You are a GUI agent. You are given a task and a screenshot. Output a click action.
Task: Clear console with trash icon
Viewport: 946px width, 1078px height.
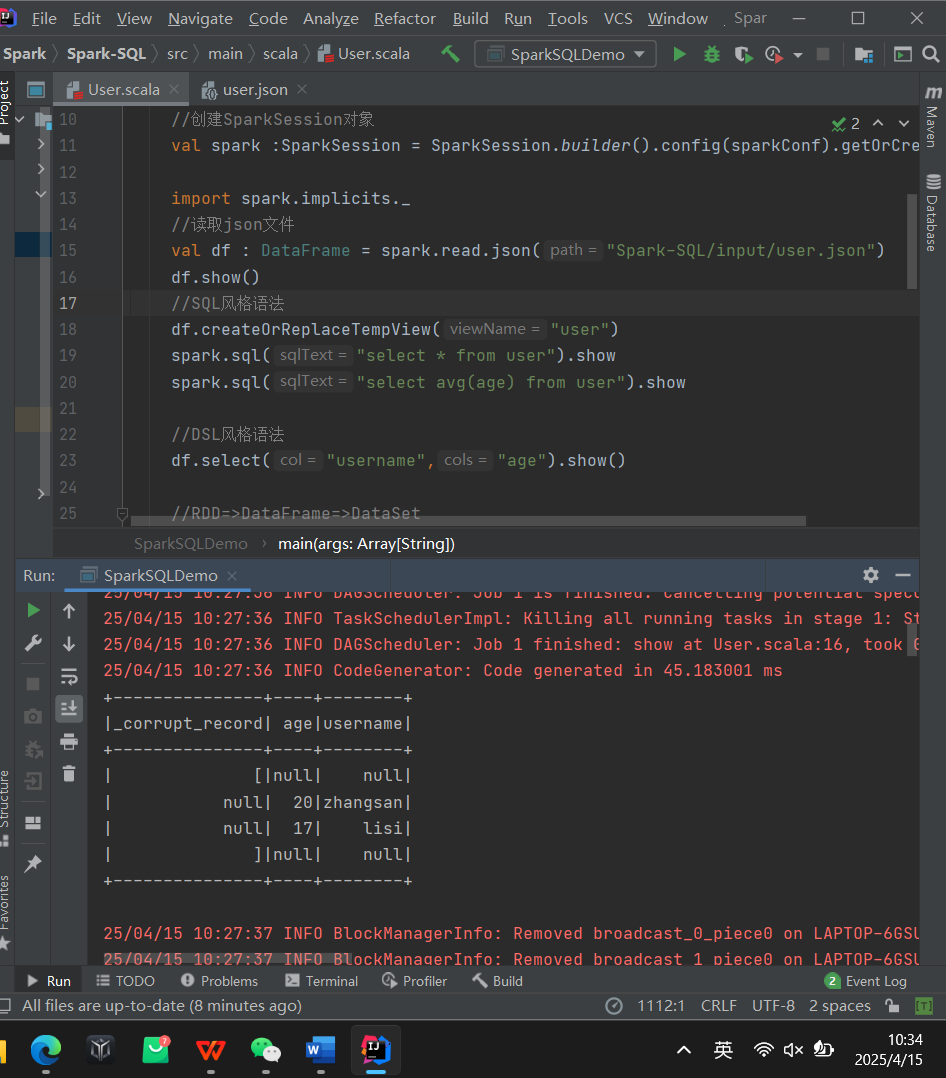pos(69,774)
